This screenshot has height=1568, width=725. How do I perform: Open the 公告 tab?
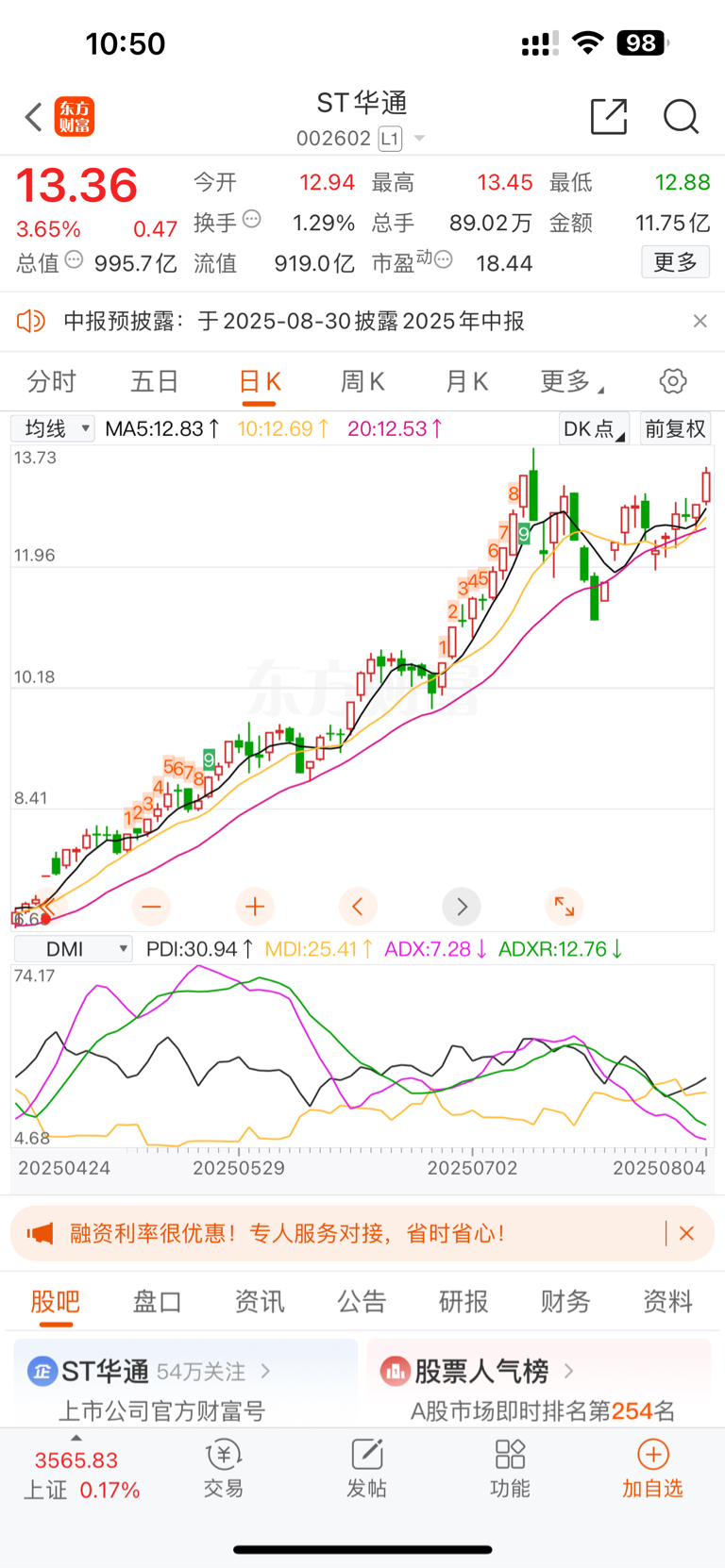pyautogui.click(x=362, y=1302)
